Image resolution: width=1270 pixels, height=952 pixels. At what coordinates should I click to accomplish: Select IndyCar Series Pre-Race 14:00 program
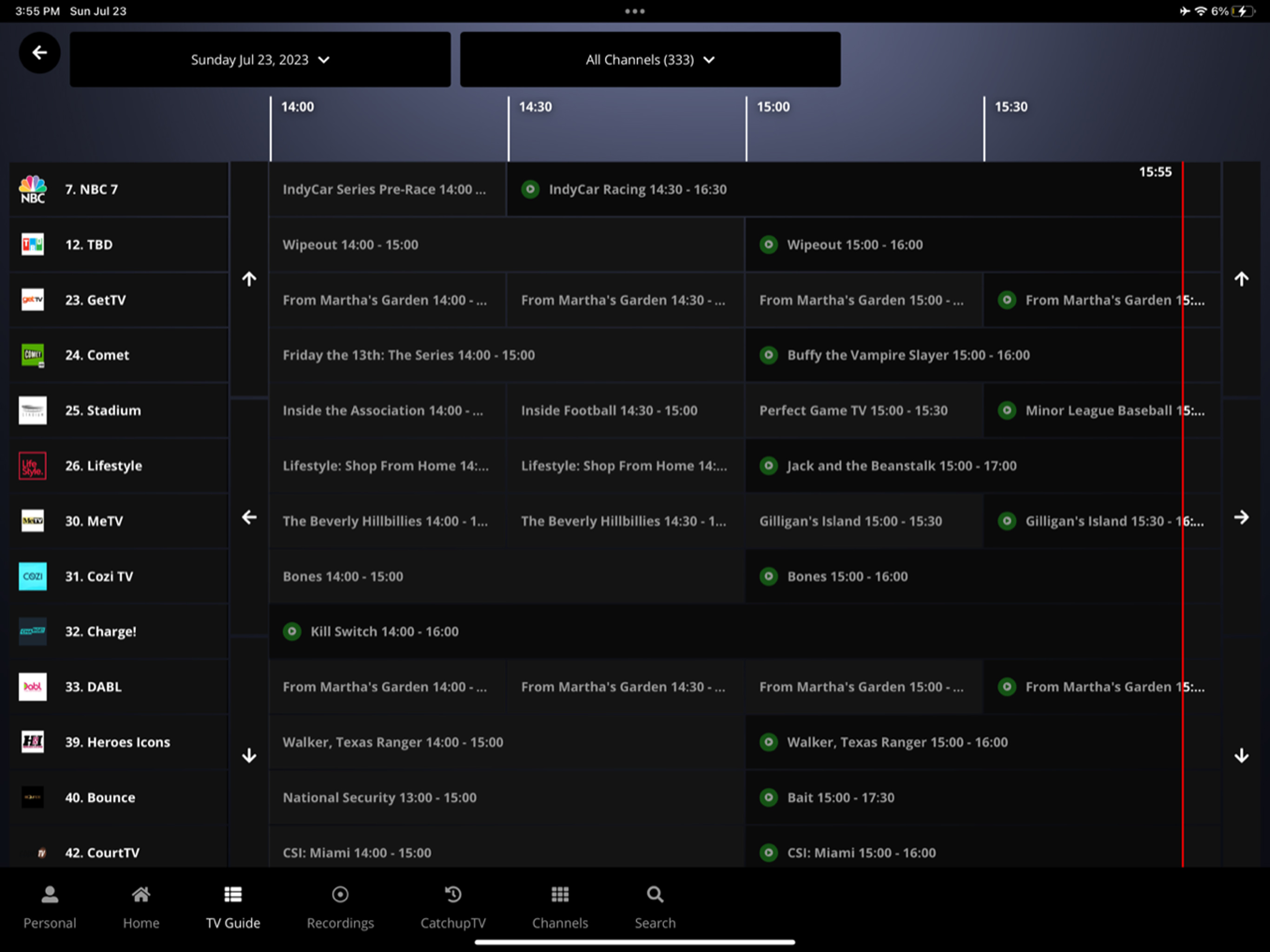[x=388, y=190]
